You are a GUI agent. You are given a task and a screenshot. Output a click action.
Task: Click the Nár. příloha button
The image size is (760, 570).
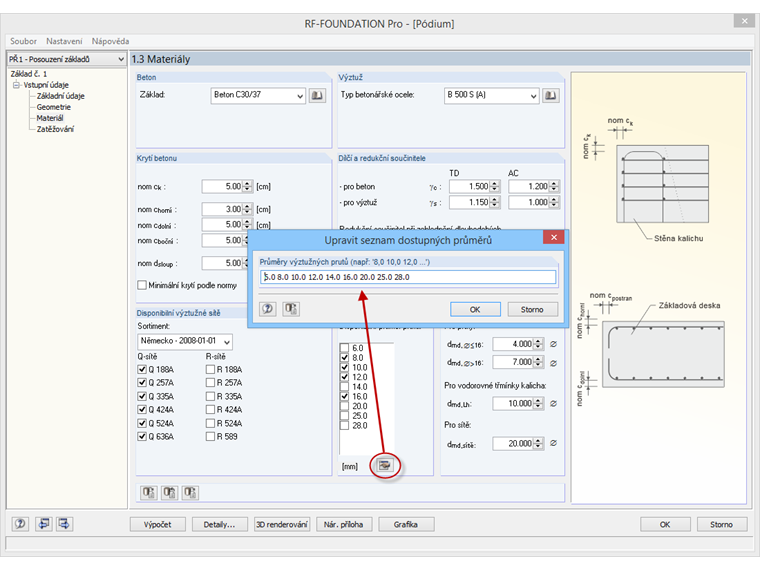pyautogui.click(x=344, y=524)
